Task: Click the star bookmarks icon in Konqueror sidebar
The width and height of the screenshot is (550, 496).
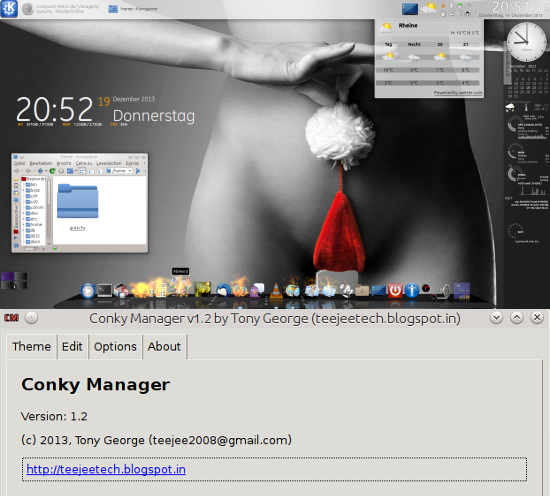Action: [x=16, y=179]
